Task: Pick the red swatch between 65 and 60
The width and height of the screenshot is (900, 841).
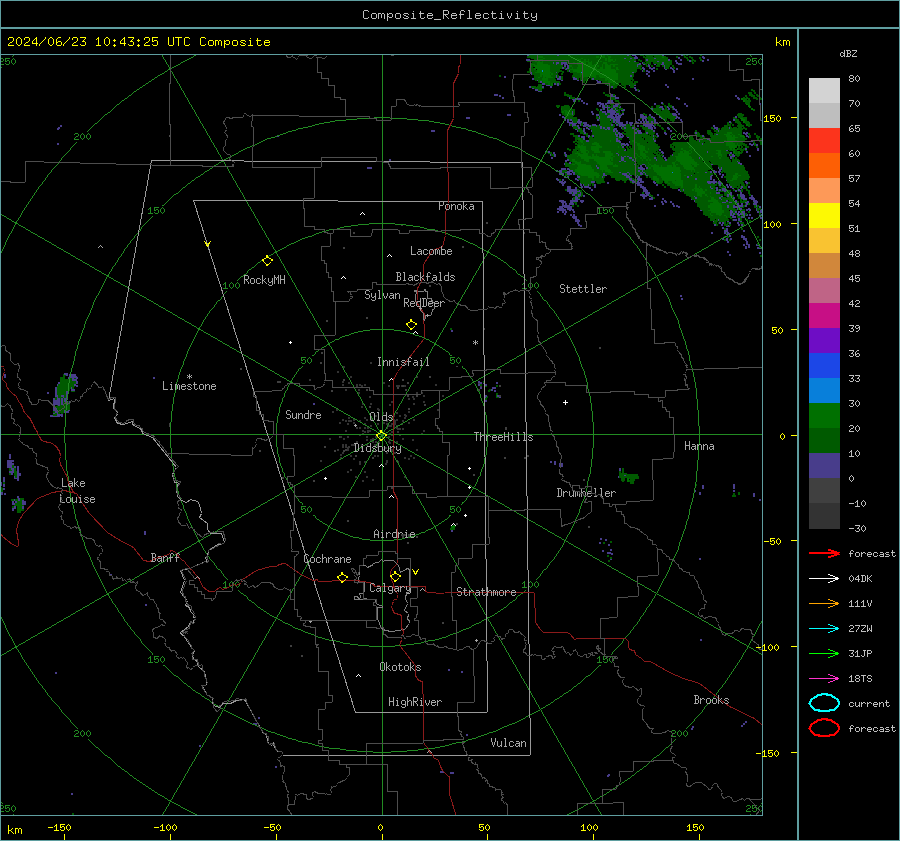Action: click(824, 140)
